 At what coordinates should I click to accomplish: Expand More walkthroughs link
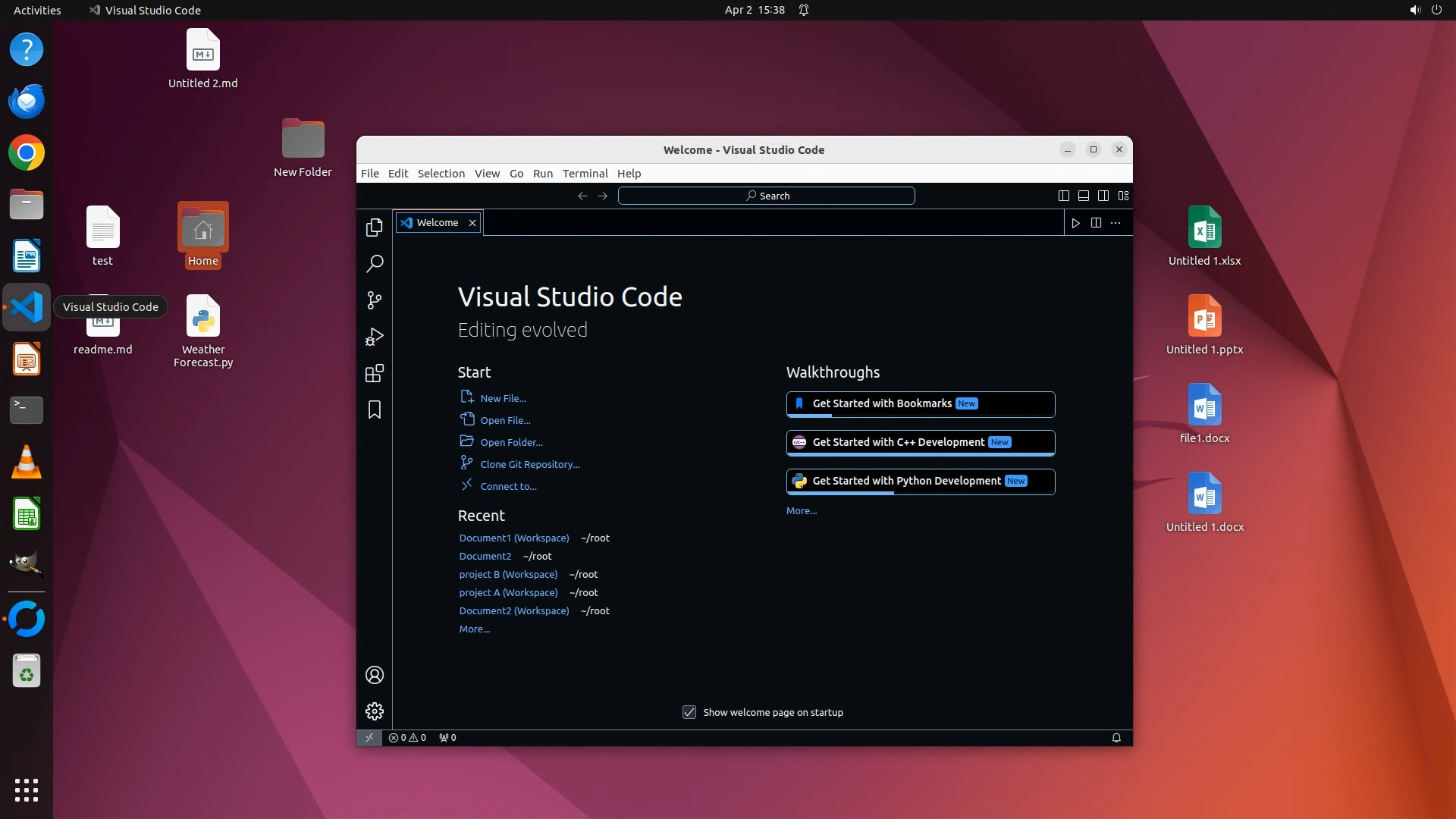pos(802,510)
